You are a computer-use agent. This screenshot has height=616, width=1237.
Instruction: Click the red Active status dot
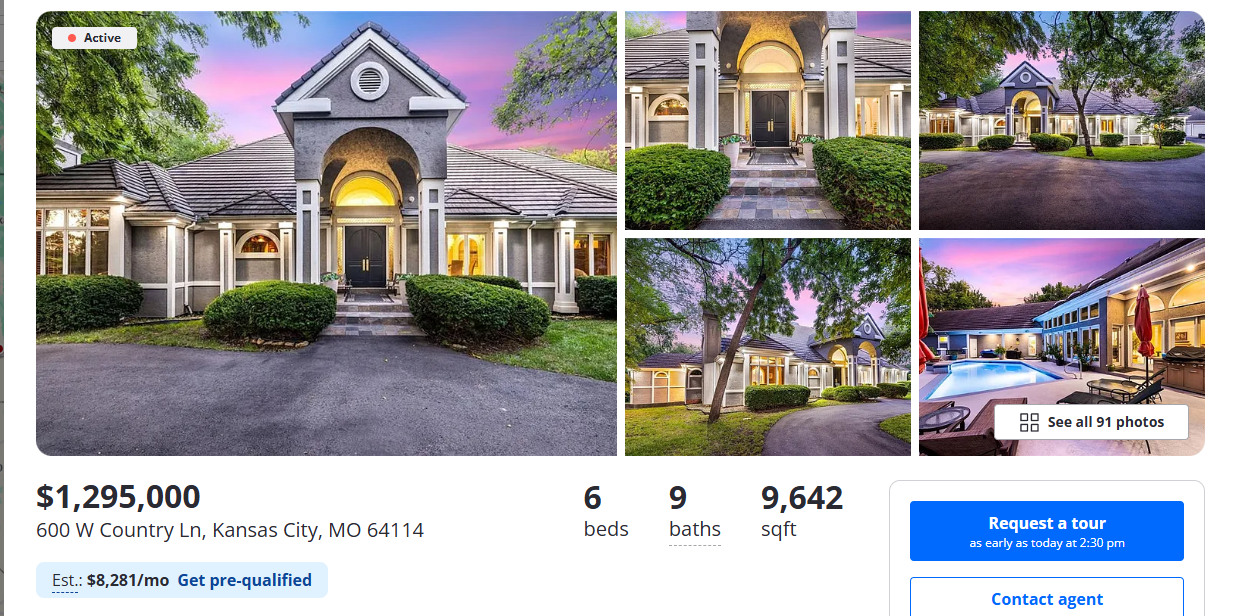click(x=71, y=38)
